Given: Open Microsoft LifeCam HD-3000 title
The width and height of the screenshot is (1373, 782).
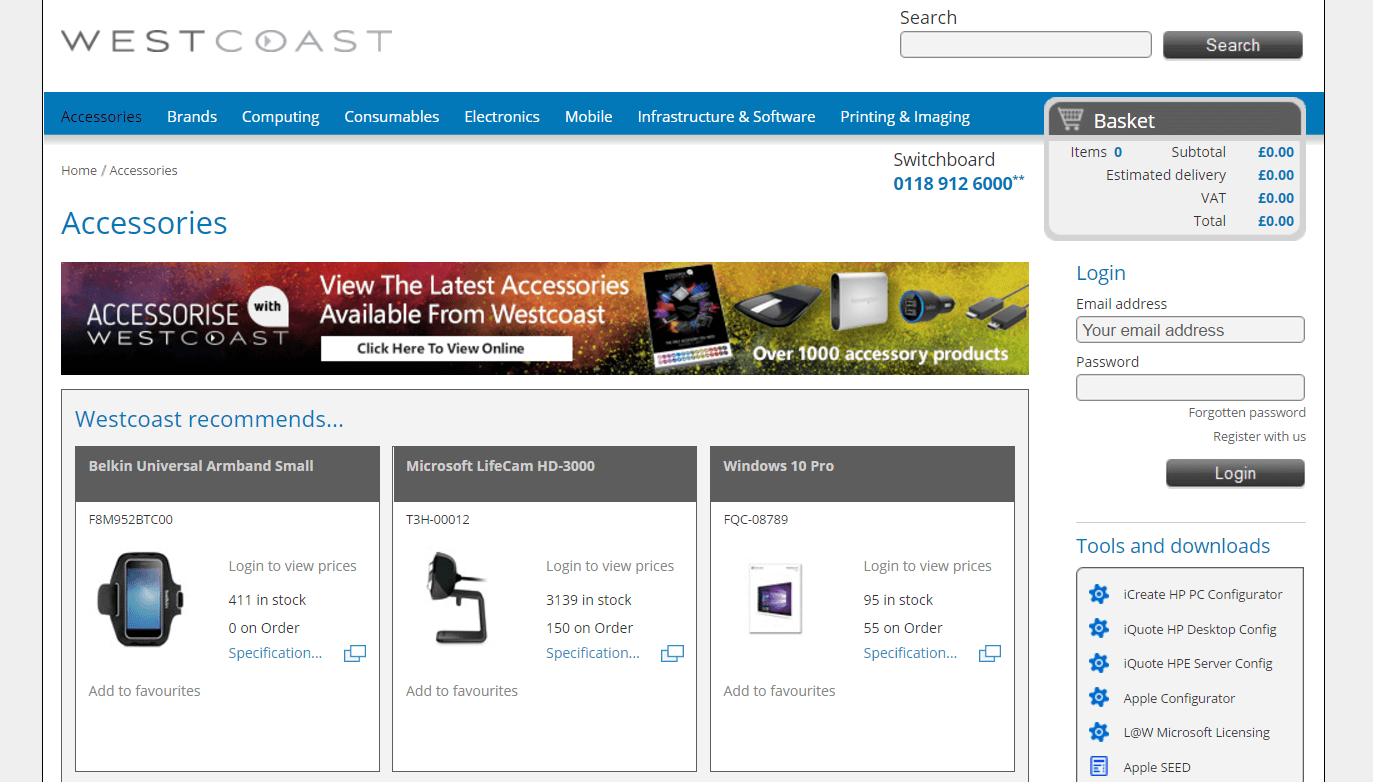Looking at the screenshot, I should click(x=500, y=466).
